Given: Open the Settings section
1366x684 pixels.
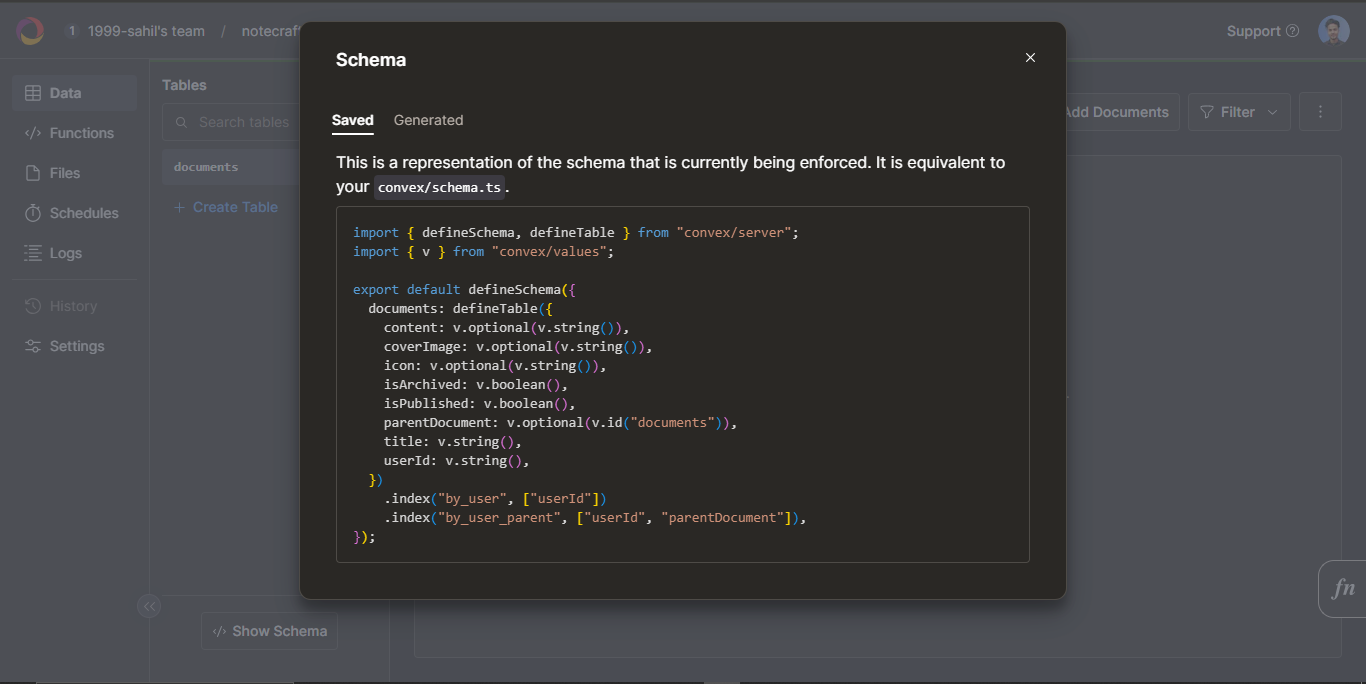Looking at the screenshot, I should point(74,346).
